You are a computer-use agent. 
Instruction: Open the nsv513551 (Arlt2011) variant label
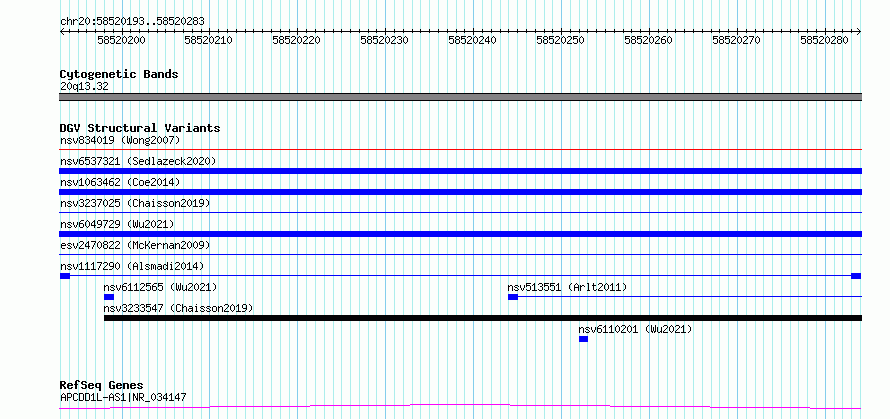pos(567,287)
